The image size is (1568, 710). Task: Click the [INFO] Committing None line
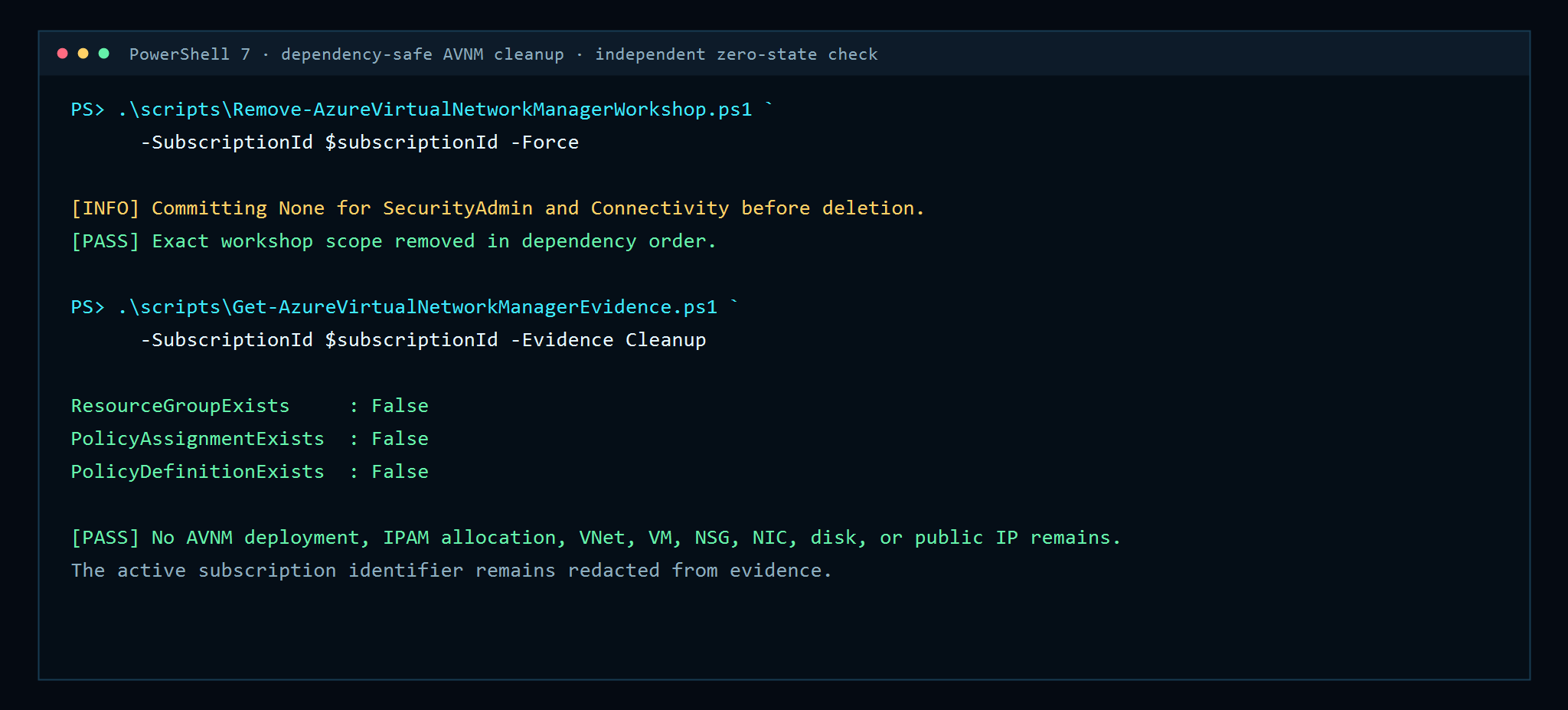498,208
